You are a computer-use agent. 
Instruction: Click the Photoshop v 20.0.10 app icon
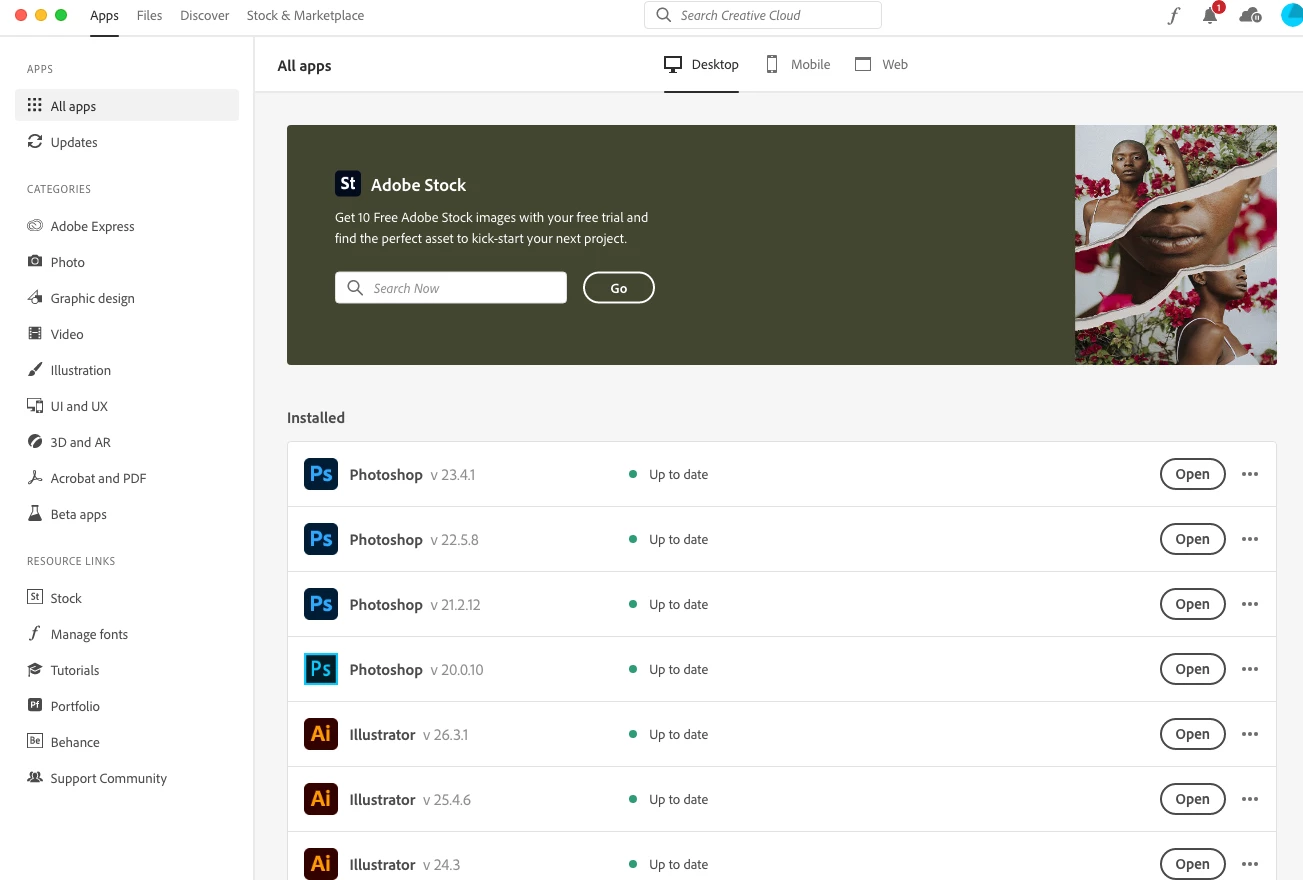point(321,669)
